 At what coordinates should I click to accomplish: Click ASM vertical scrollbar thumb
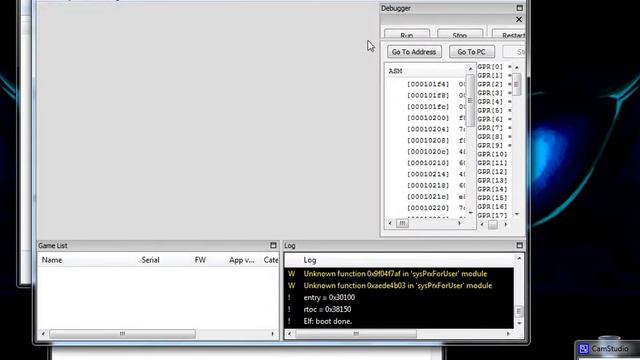pos(470,100)
